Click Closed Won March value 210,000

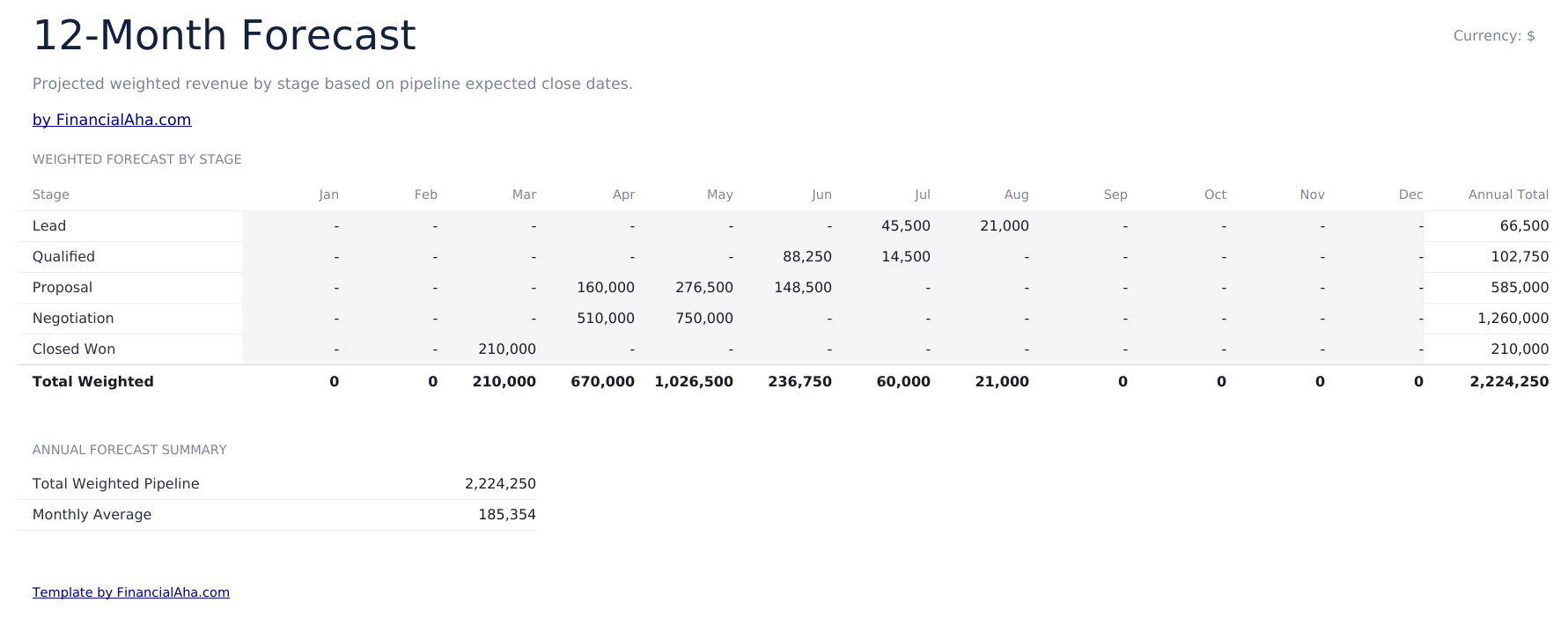(x=507, y=349)
